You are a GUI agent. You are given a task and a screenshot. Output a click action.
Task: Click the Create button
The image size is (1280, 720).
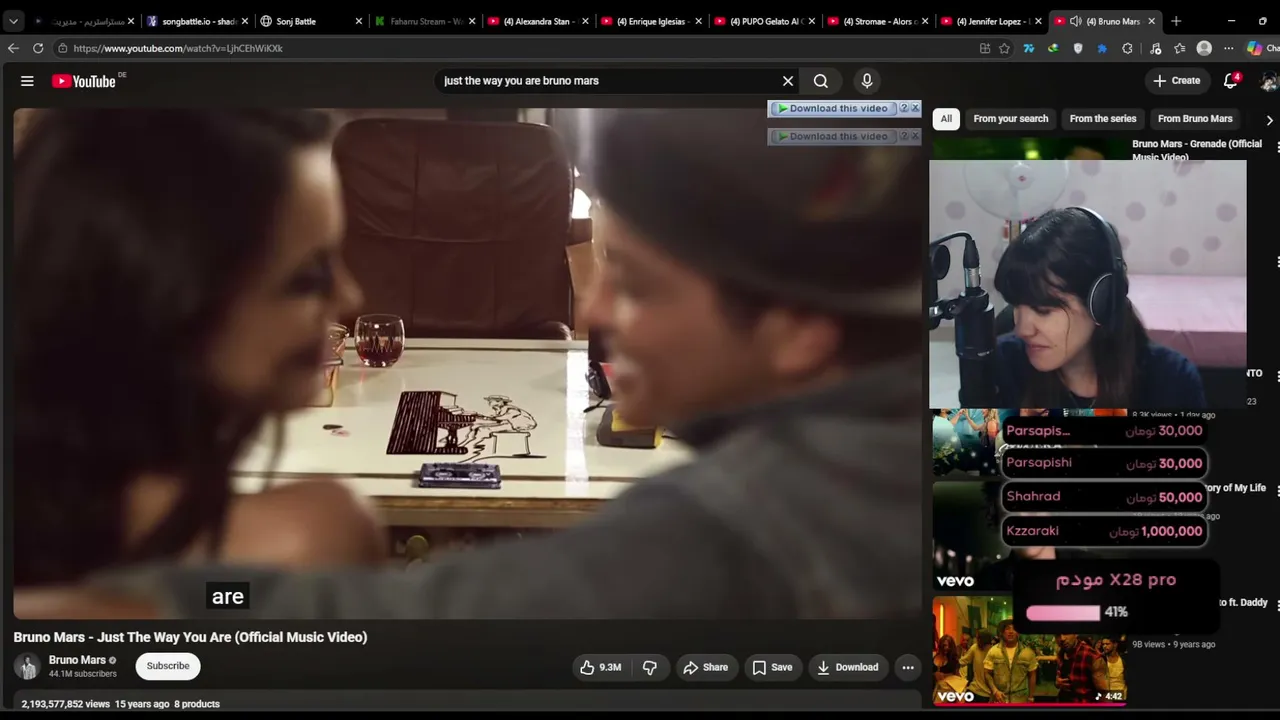1176,81
